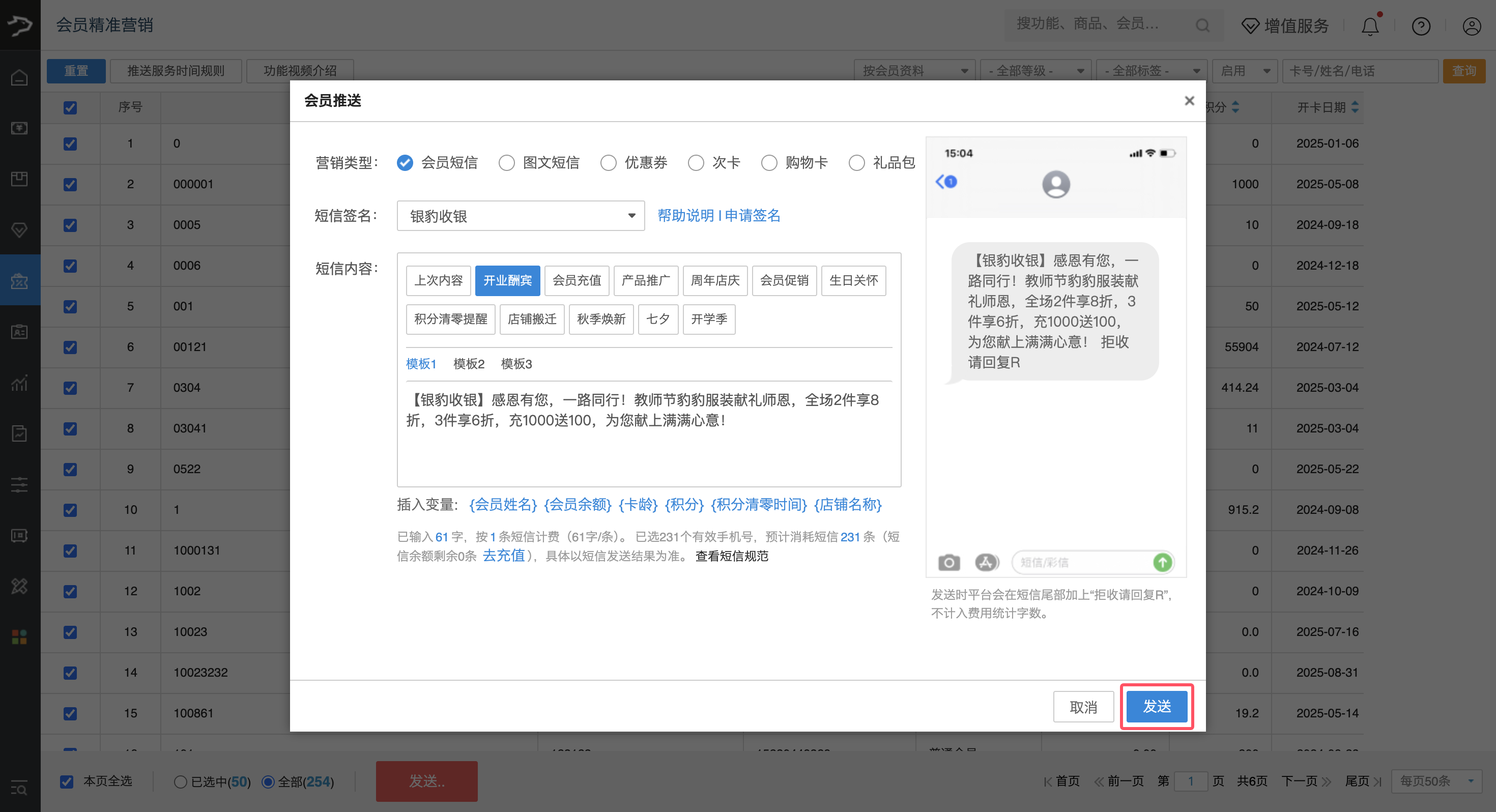Click the logo icon at top left

(20, 25)
